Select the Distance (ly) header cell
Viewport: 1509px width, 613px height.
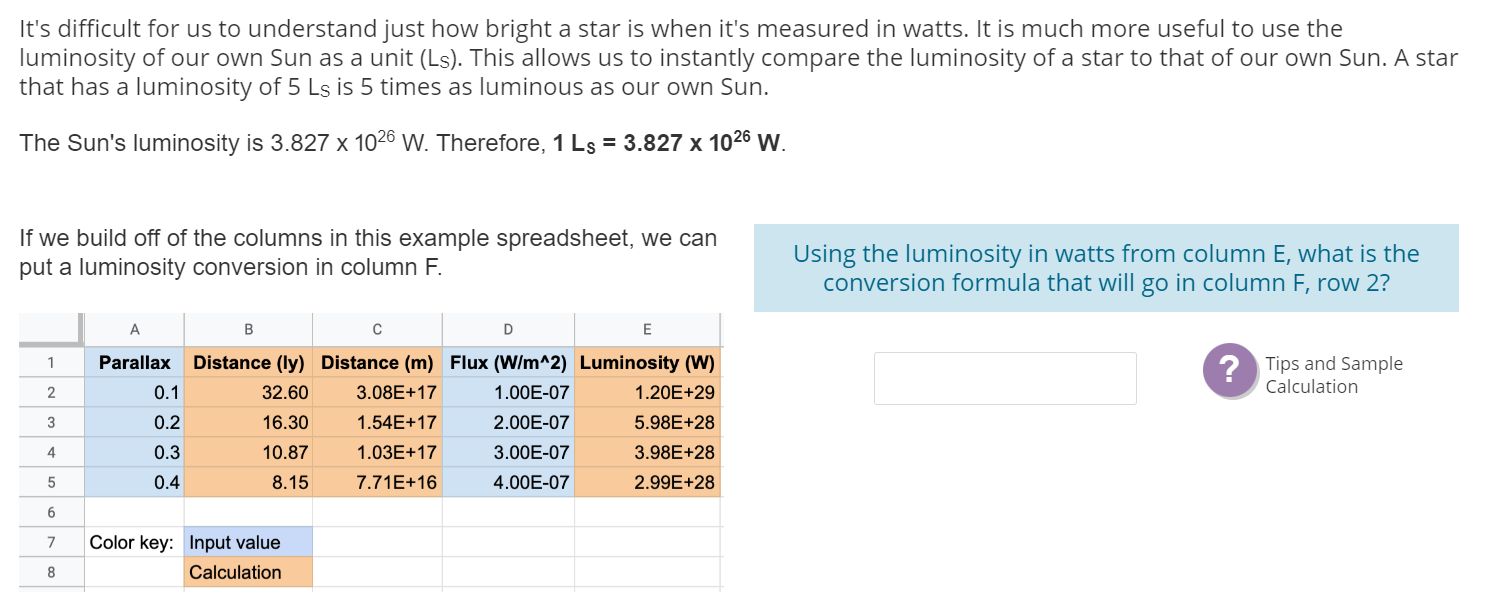point(248,362)
